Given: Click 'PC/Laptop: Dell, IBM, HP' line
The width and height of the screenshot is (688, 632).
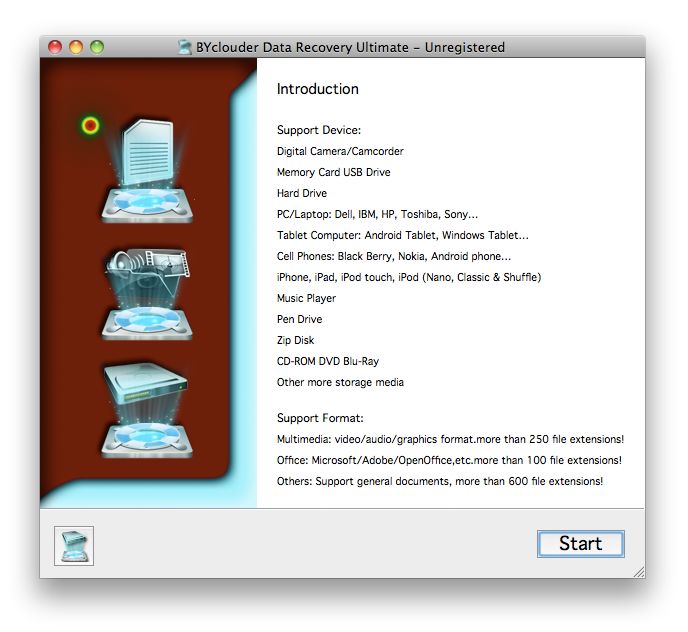Looking at the screenshot, I should point(377,214).
